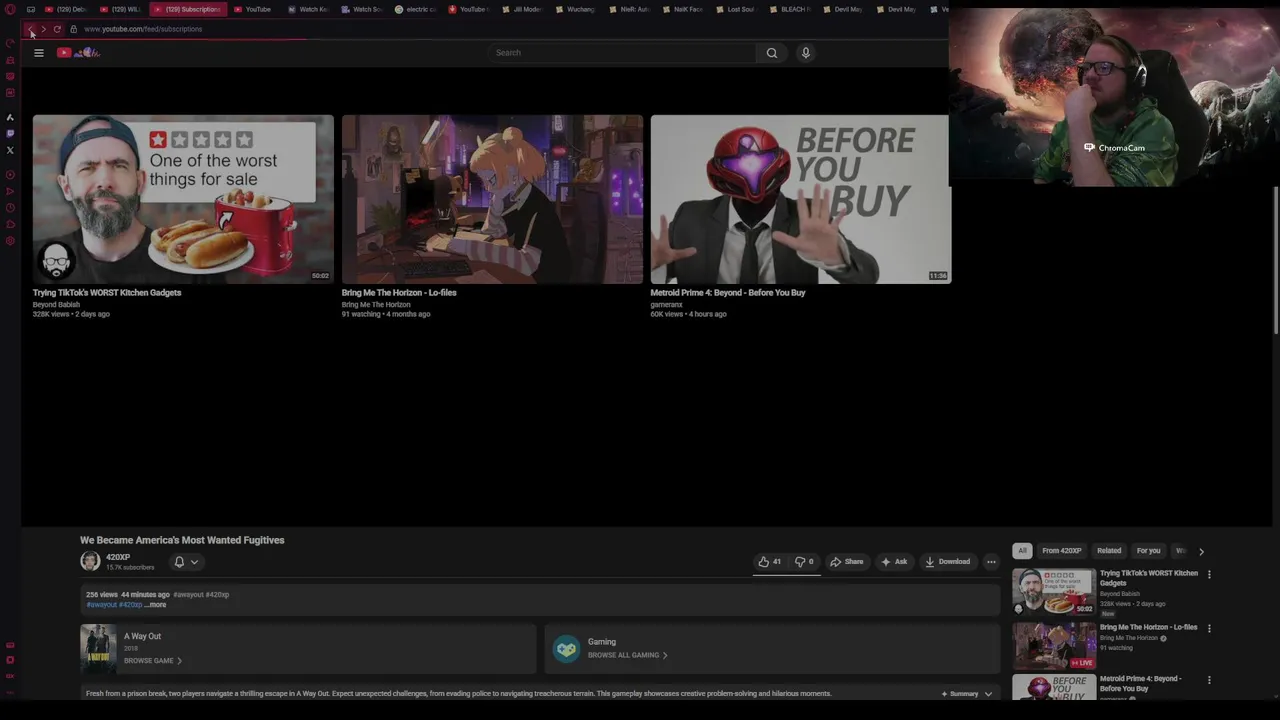The width and height of the screenshot is (1280, 720).
Task: Click the browser forward arrow
Action: [44, 29]
